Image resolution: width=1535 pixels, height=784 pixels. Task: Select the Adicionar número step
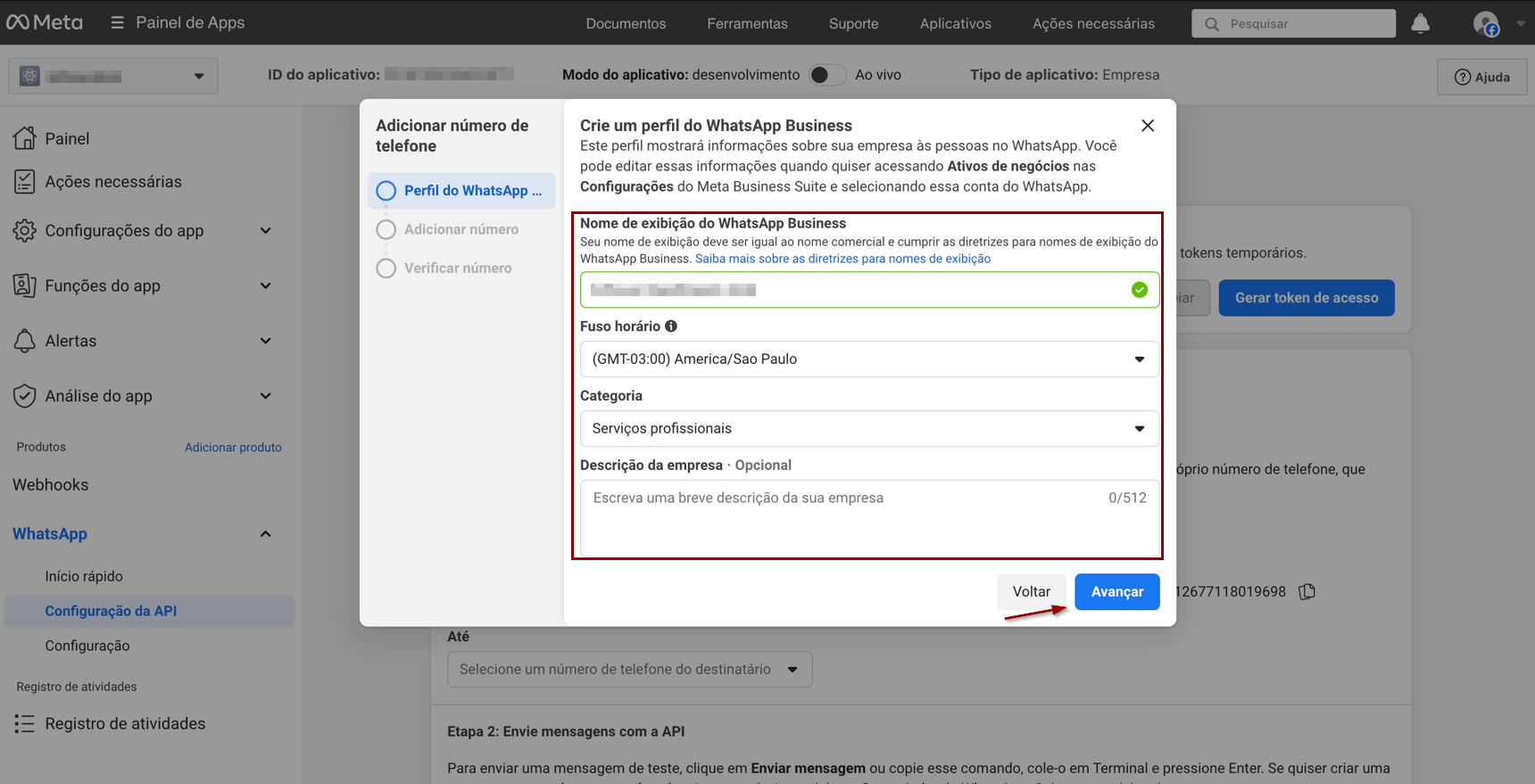pyautogui.click(x=460, y=229)
